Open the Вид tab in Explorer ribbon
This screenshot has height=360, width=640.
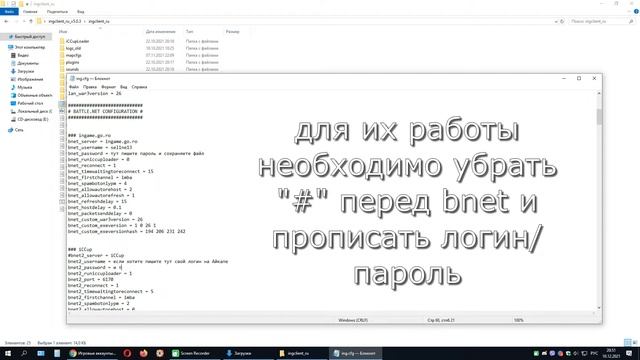[81, 12]
